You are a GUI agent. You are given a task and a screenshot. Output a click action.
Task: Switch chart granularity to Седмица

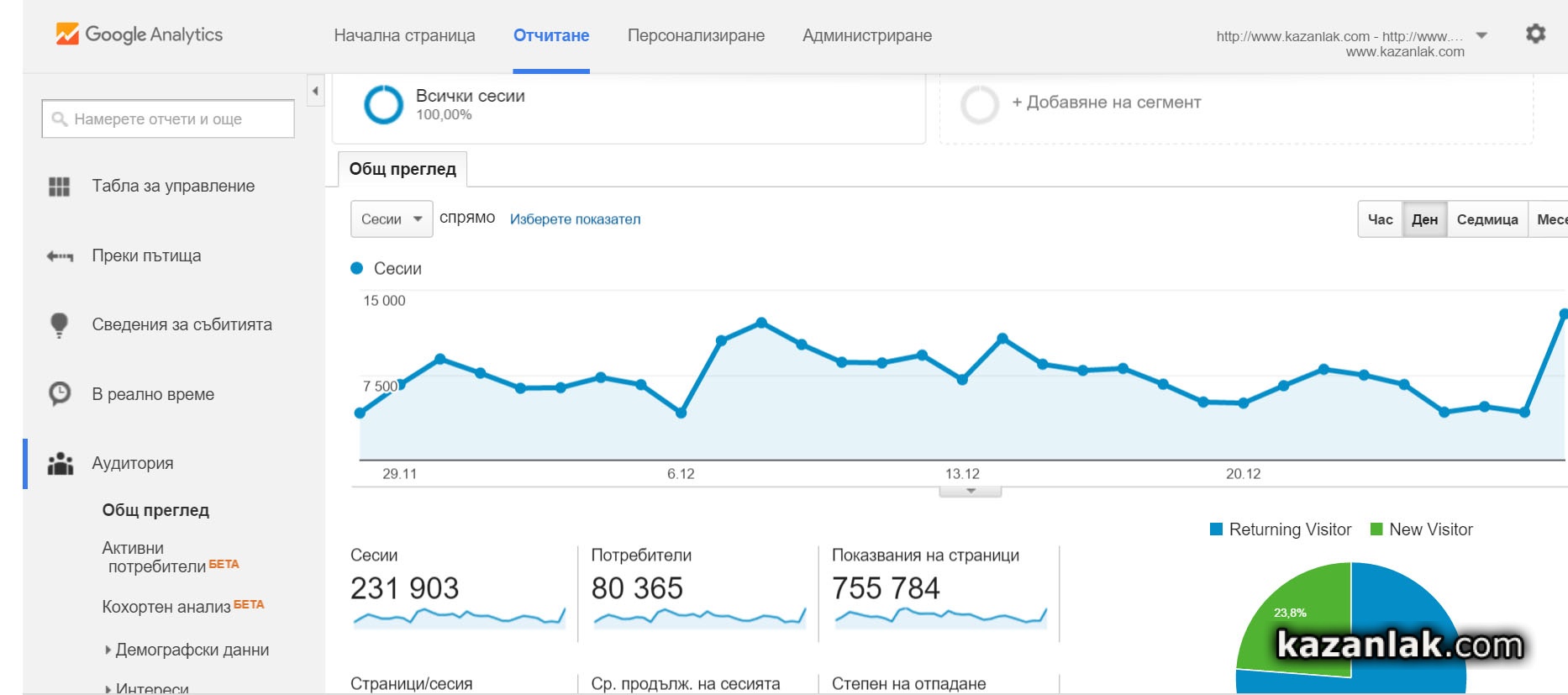point(1486,219)
